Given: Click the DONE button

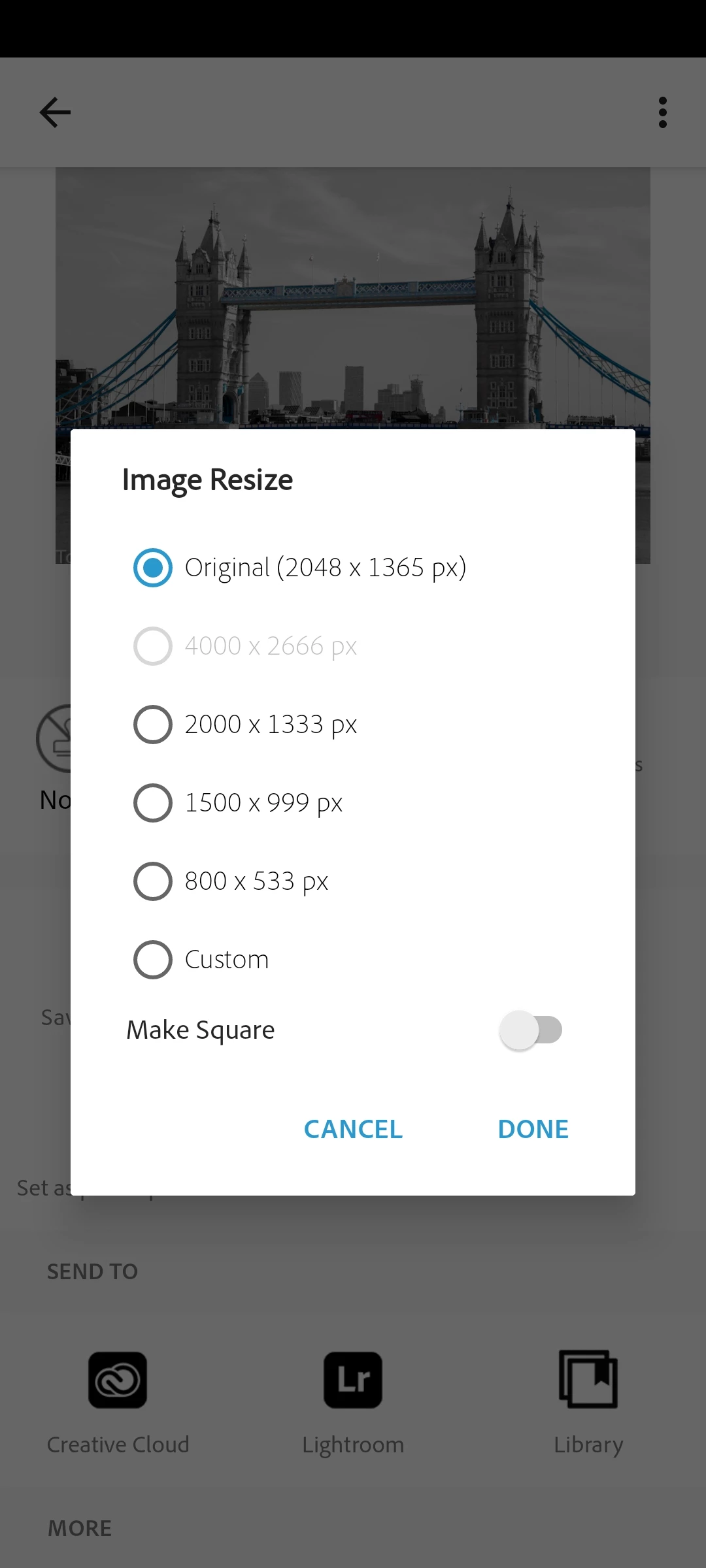Looking at the screenshot, I should [533, 1129].
